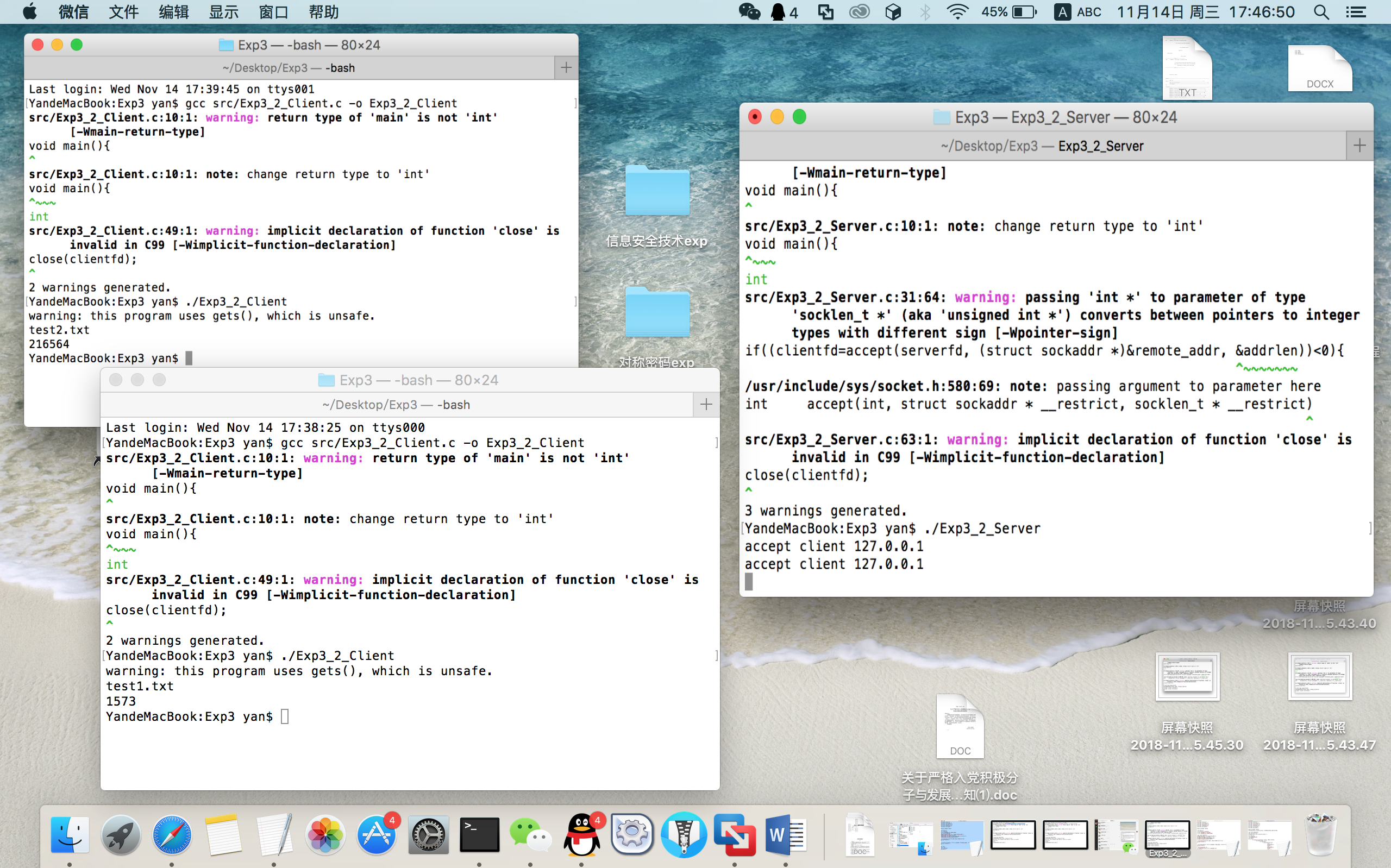This screenshot has width=1391, height=868.
Task: Launch Launchpad rocket icon in dock
Action: (121, 834)
